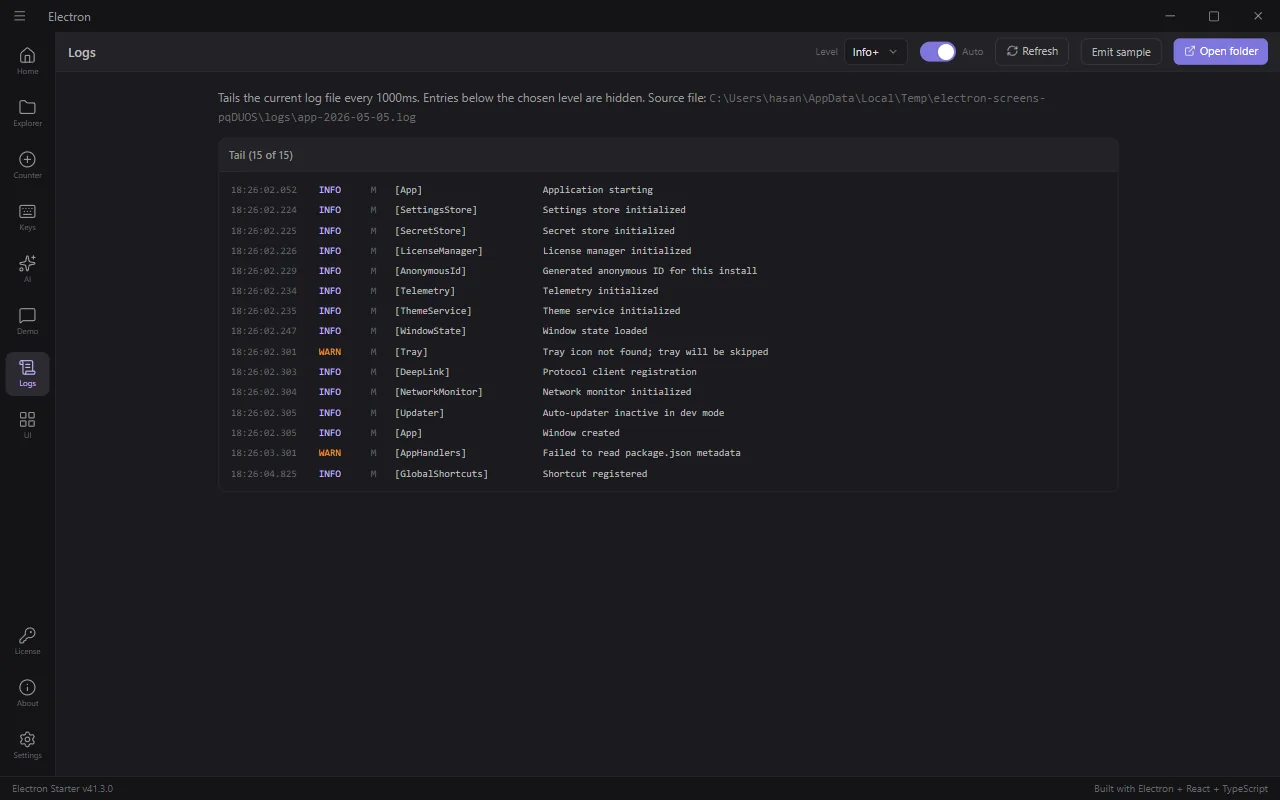
Task: Select the 'Tray icon not found' warning message
Action: click(x=655, y=352)
